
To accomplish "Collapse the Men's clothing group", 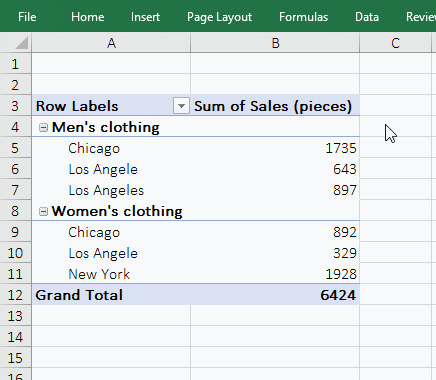I will click(43, 127).
